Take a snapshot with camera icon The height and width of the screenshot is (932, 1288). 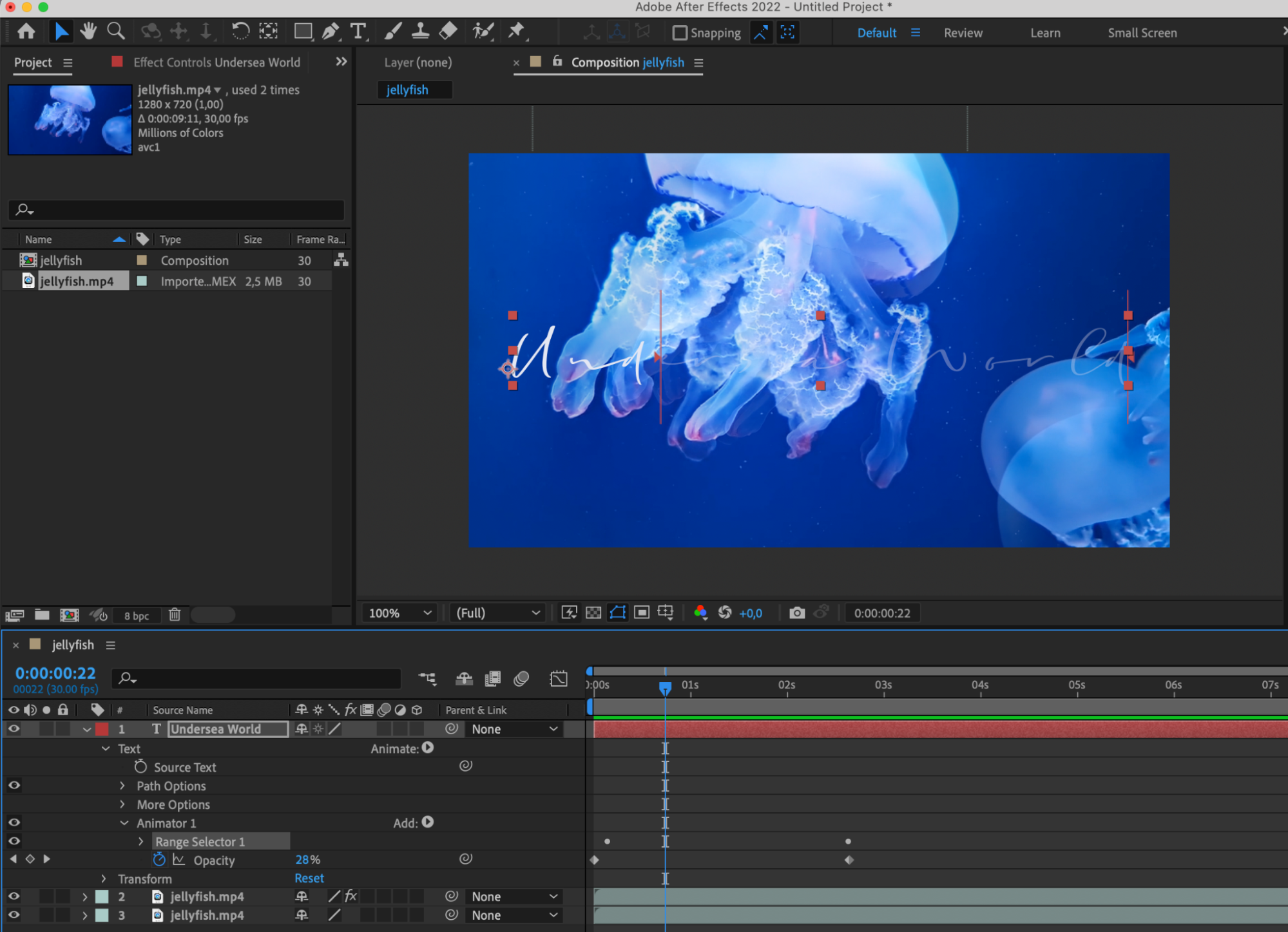(797, 613)
